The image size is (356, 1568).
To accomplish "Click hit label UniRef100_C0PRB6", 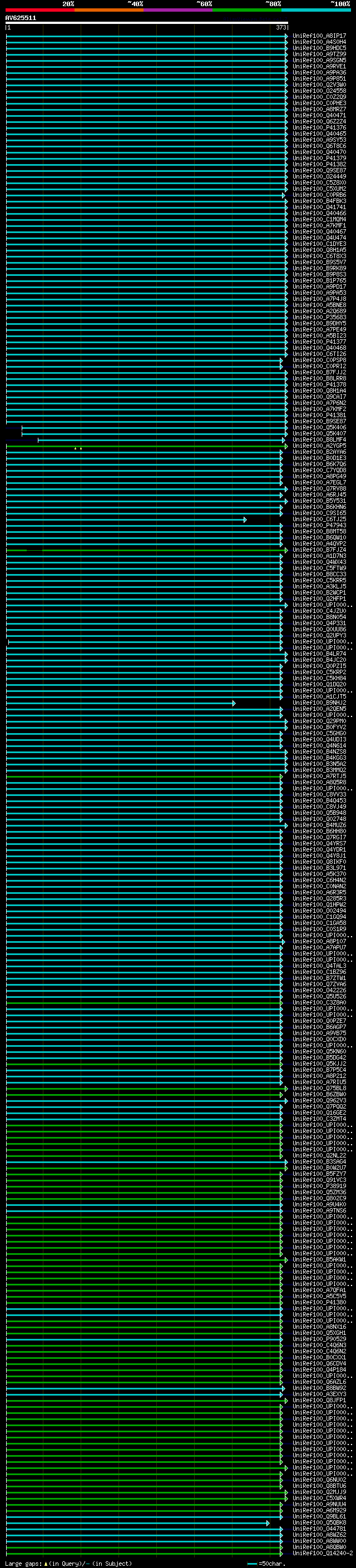I will click(319, 195).
